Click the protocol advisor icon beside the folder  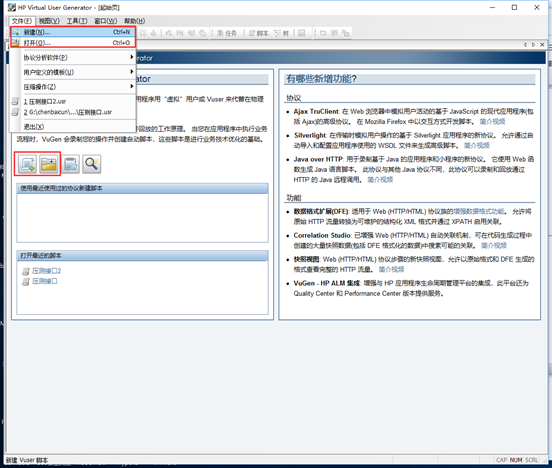(x=70, y=164)
